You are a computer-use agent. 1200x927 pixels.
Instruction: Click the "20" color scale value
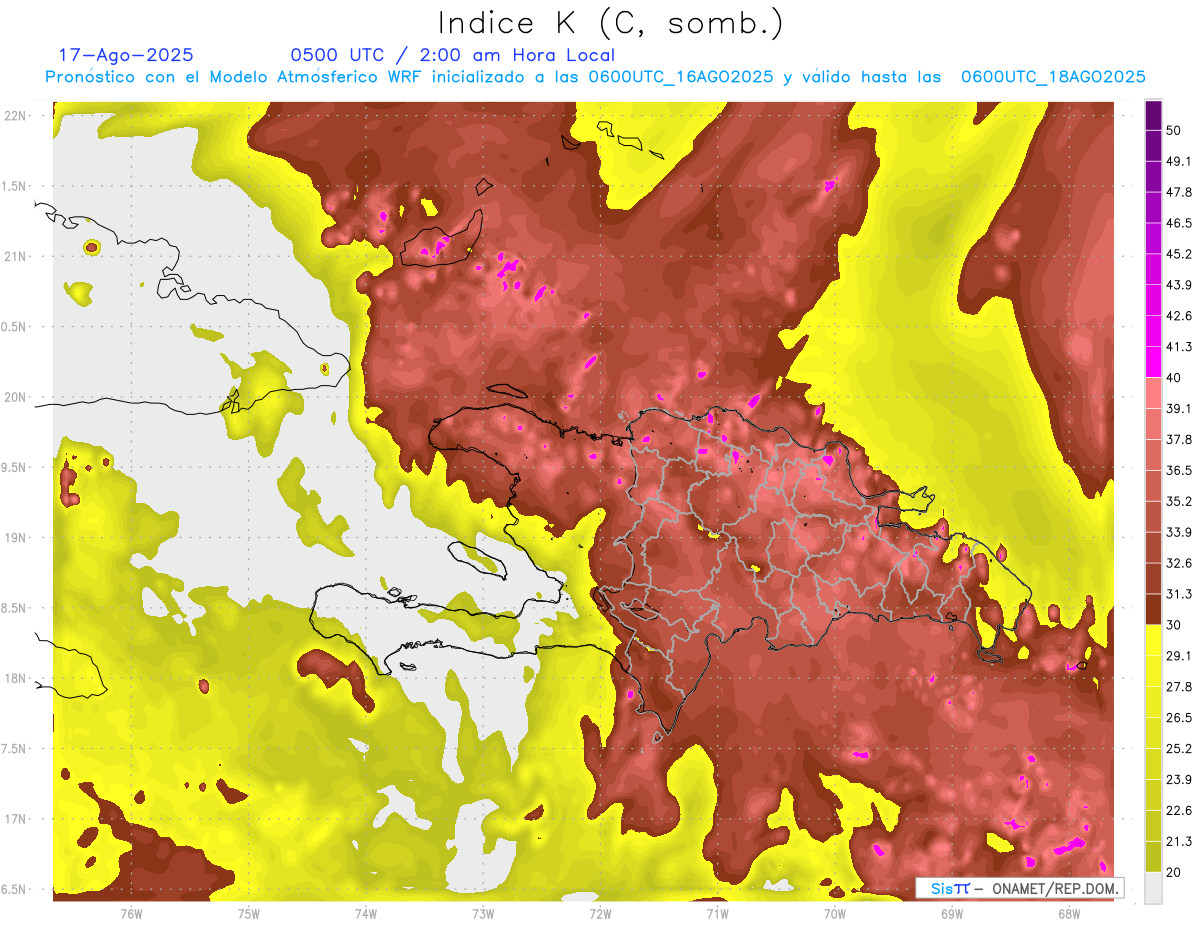point(1175,872)
